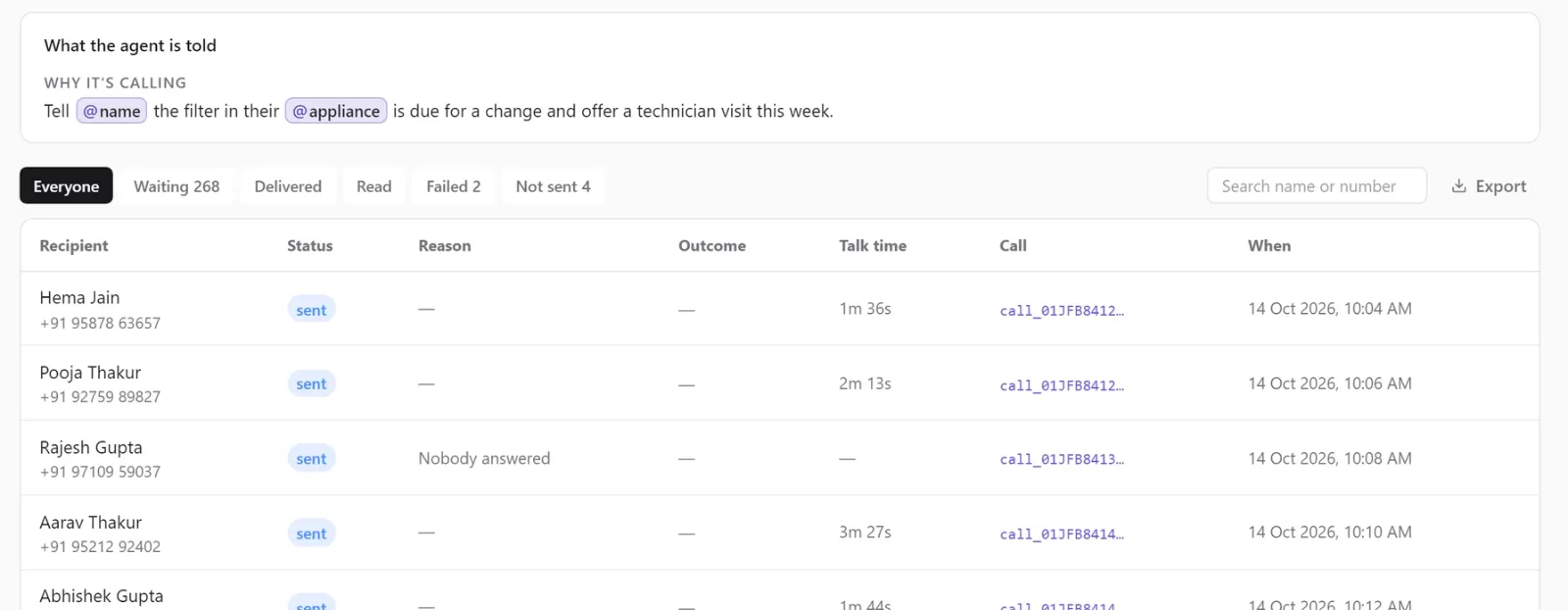Select the recipient name Pooja Thakur
The height and width of the screenshot is (610, 1568).
(90, 373)
